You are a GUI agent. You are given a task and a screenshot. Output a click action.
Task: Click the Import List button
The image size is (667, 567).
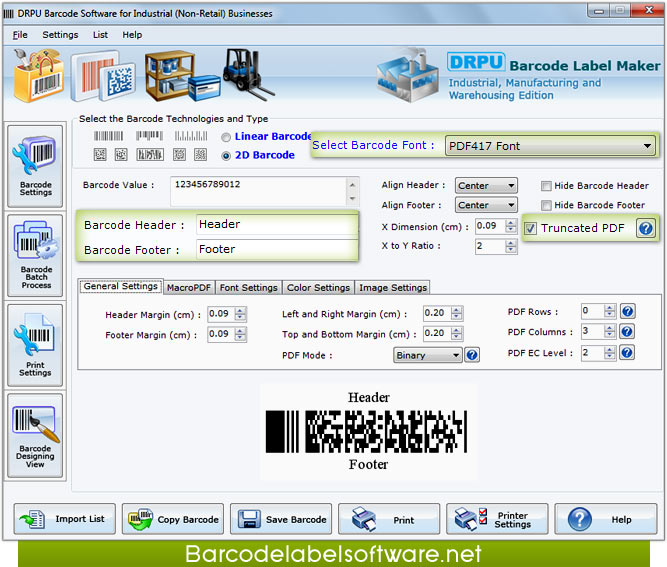[65, 519]
